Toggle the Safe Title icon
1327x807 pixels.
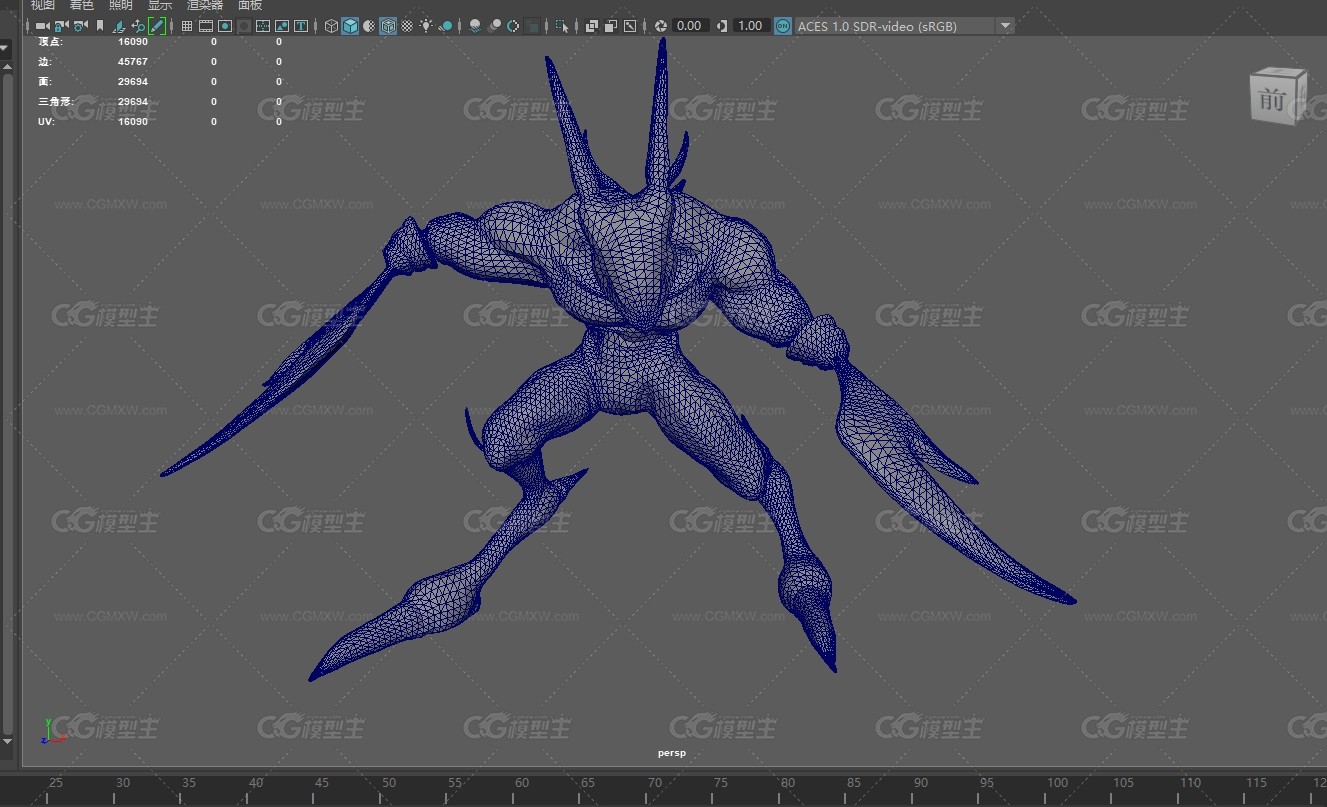click(x=300, y=26)
